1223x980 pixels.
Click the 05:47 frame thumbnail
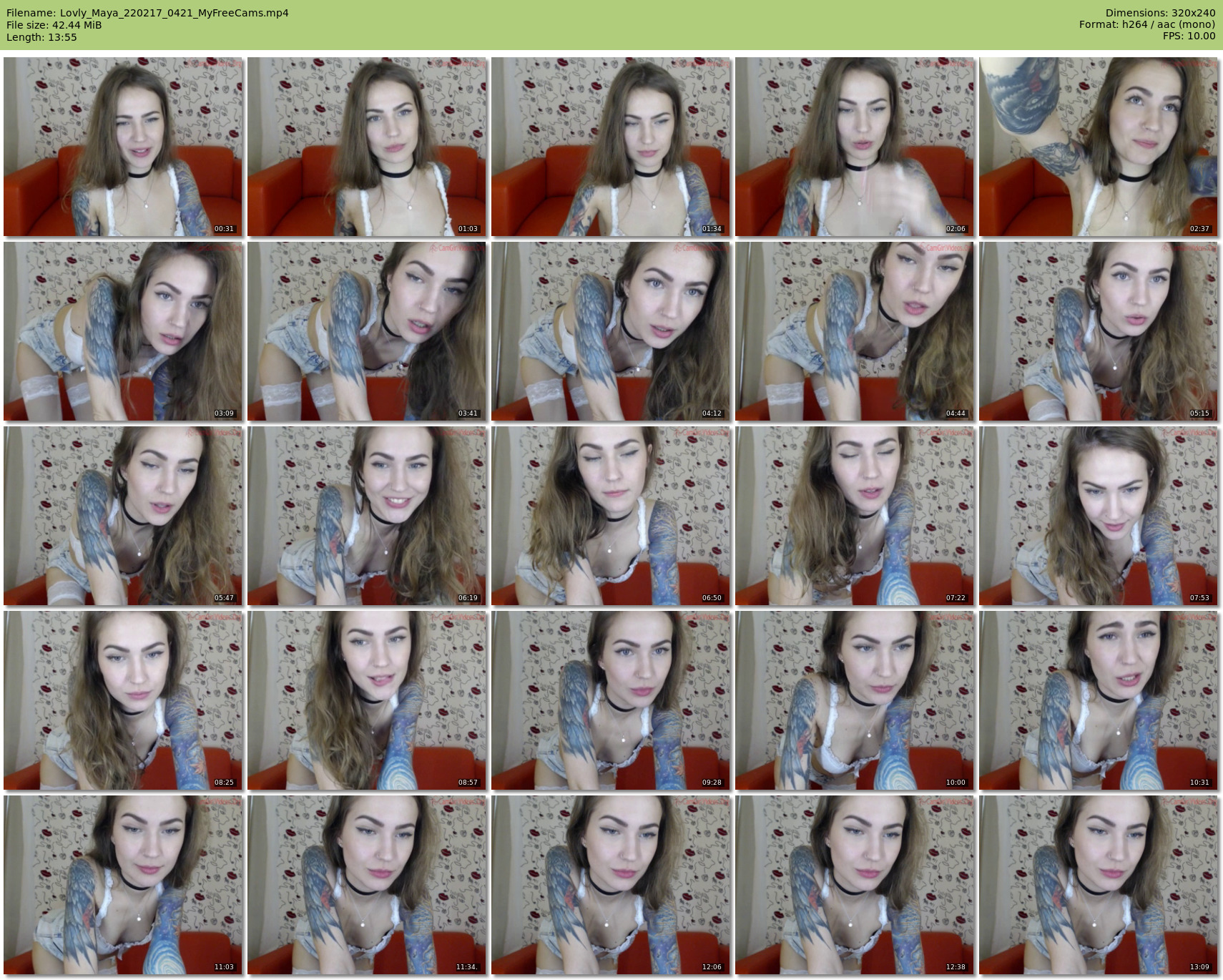point(123,516)
